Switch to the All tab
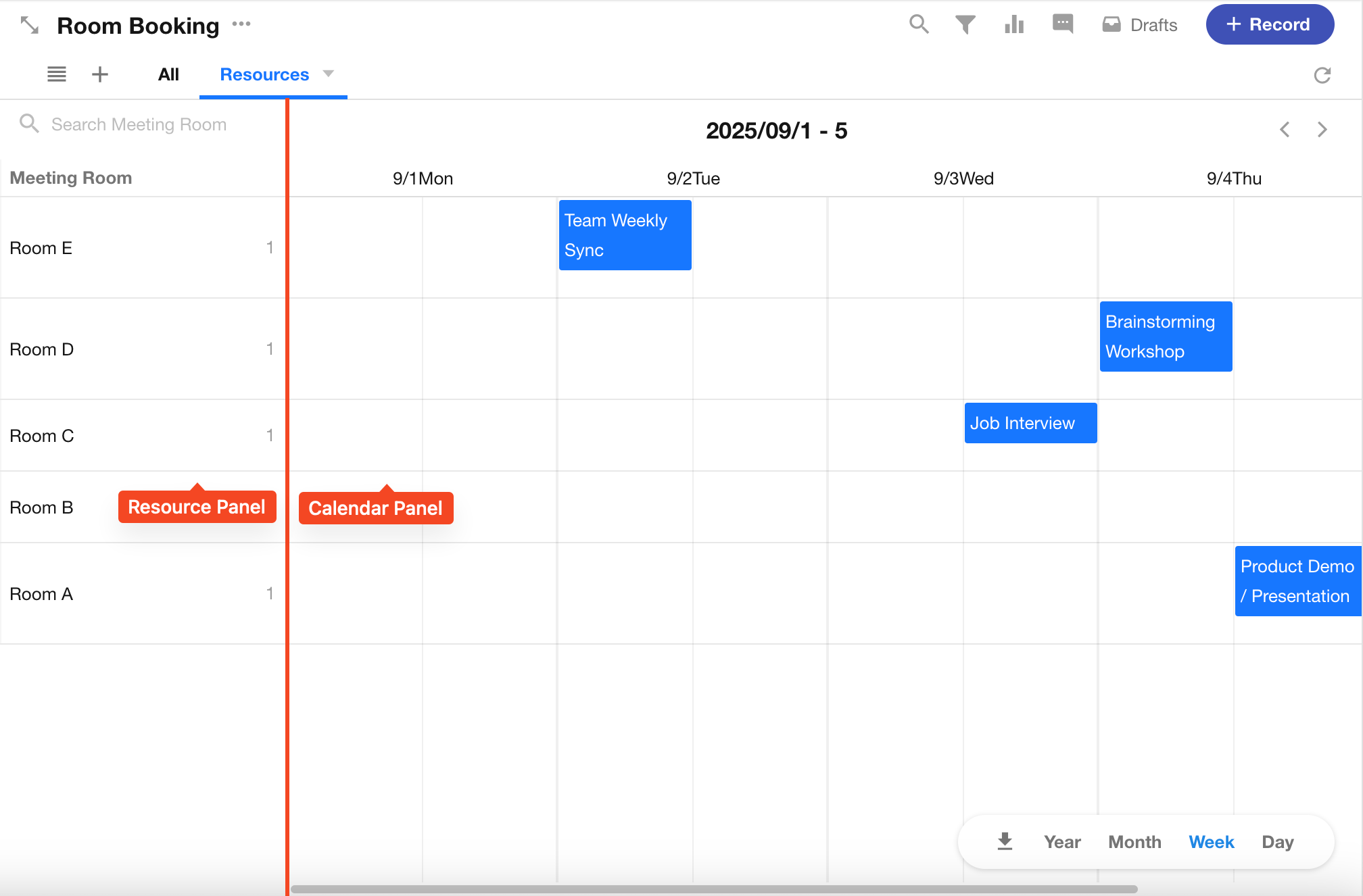Image resolution: width=1363 pixels, height=896 pixels. 168,74
